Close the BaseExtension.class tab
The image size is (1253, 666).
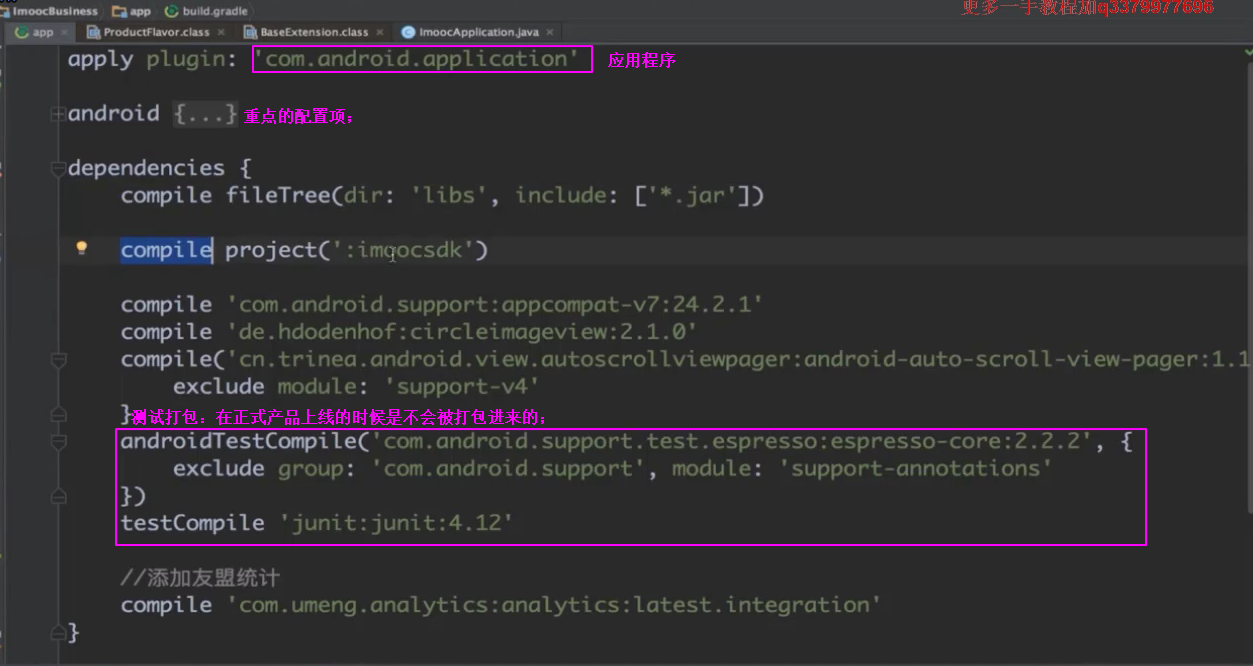(x=379, y=32)
